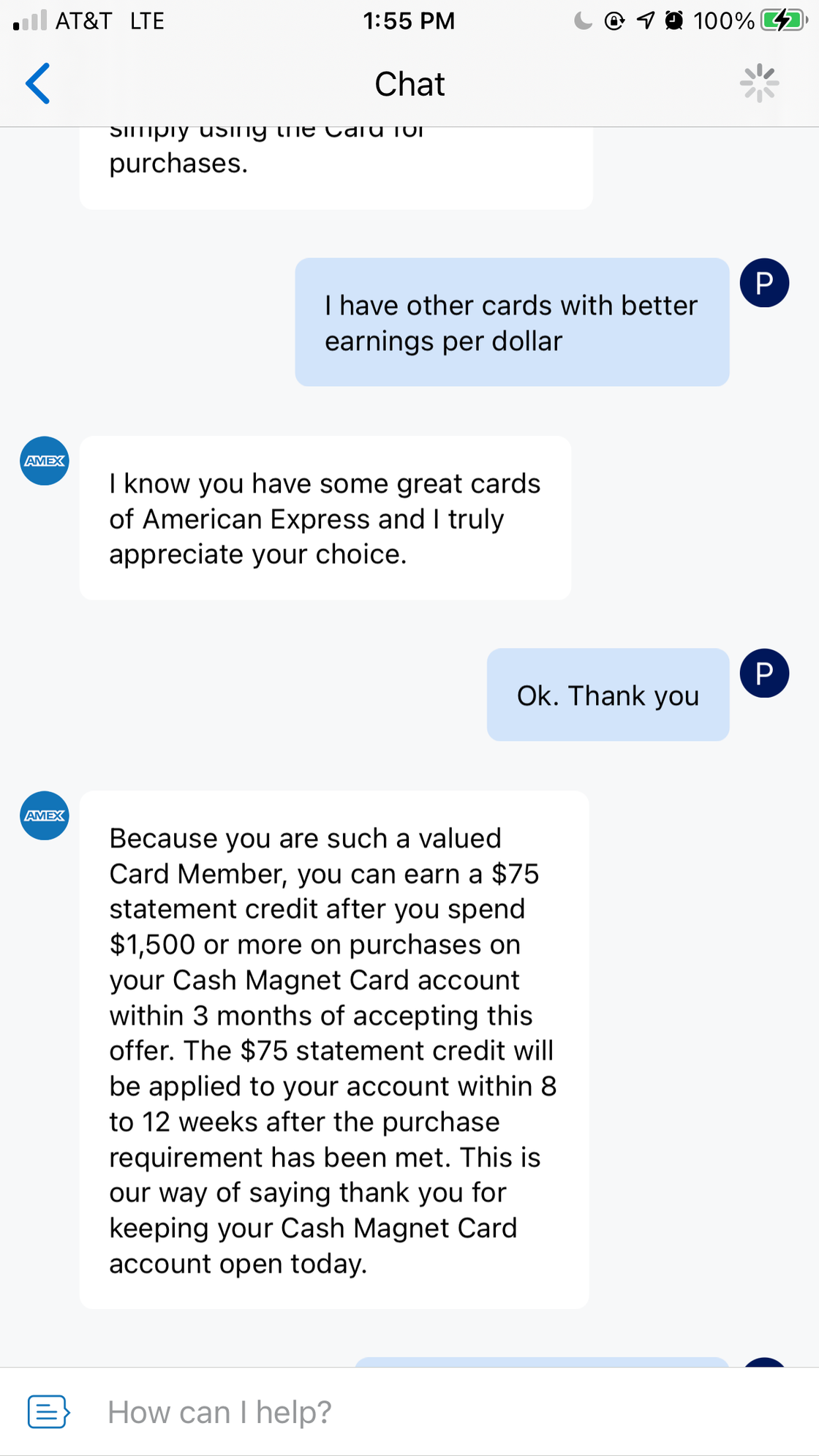Focus the 'How can I help?' input
Viewport: 819px width, 1456px height.
(x=439, y=1411)
